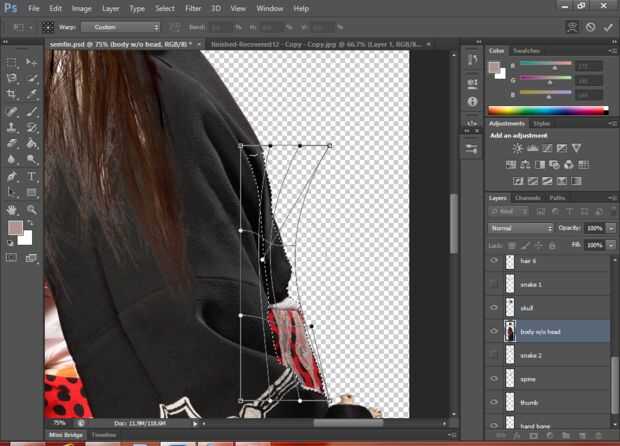
Task: Open the layer filter Kind dropdown
Action: click(x=509, y=212)
